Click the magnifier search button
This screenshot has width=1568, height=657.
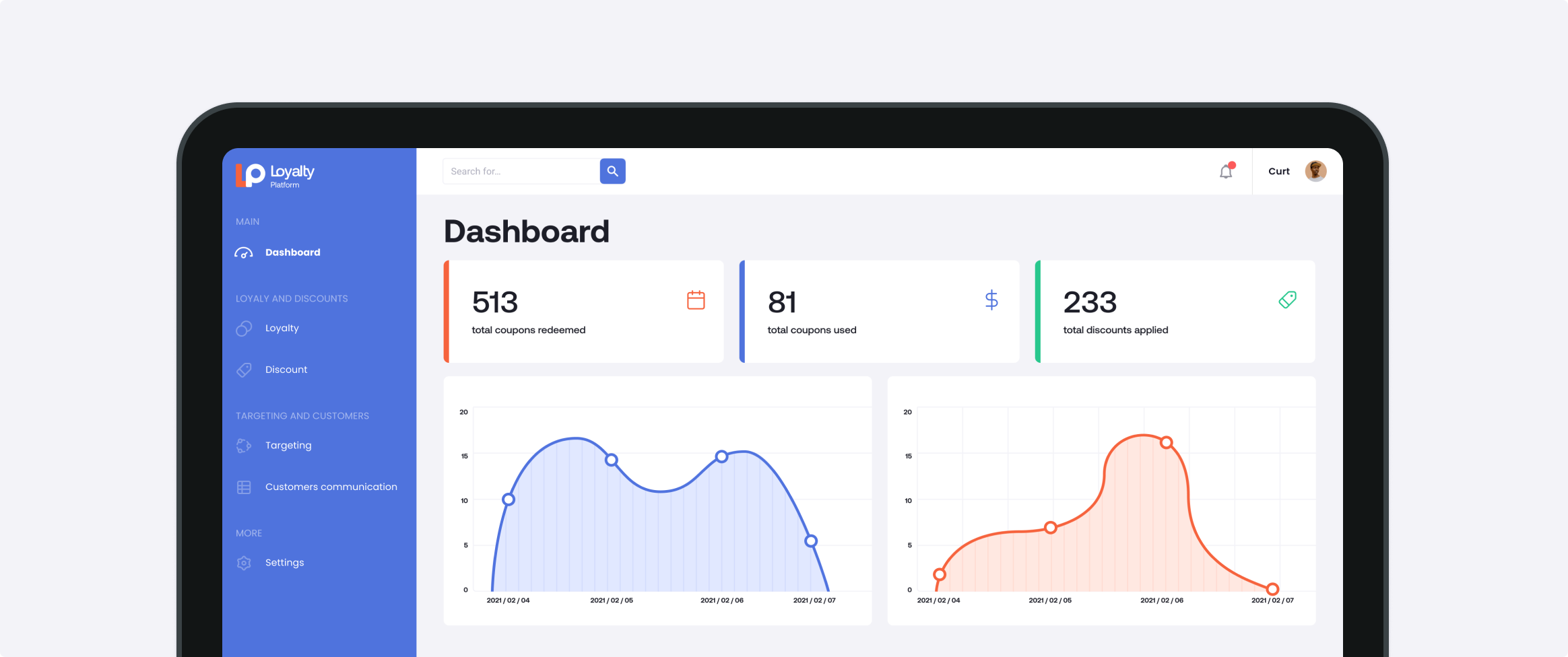tap(612, 171)
